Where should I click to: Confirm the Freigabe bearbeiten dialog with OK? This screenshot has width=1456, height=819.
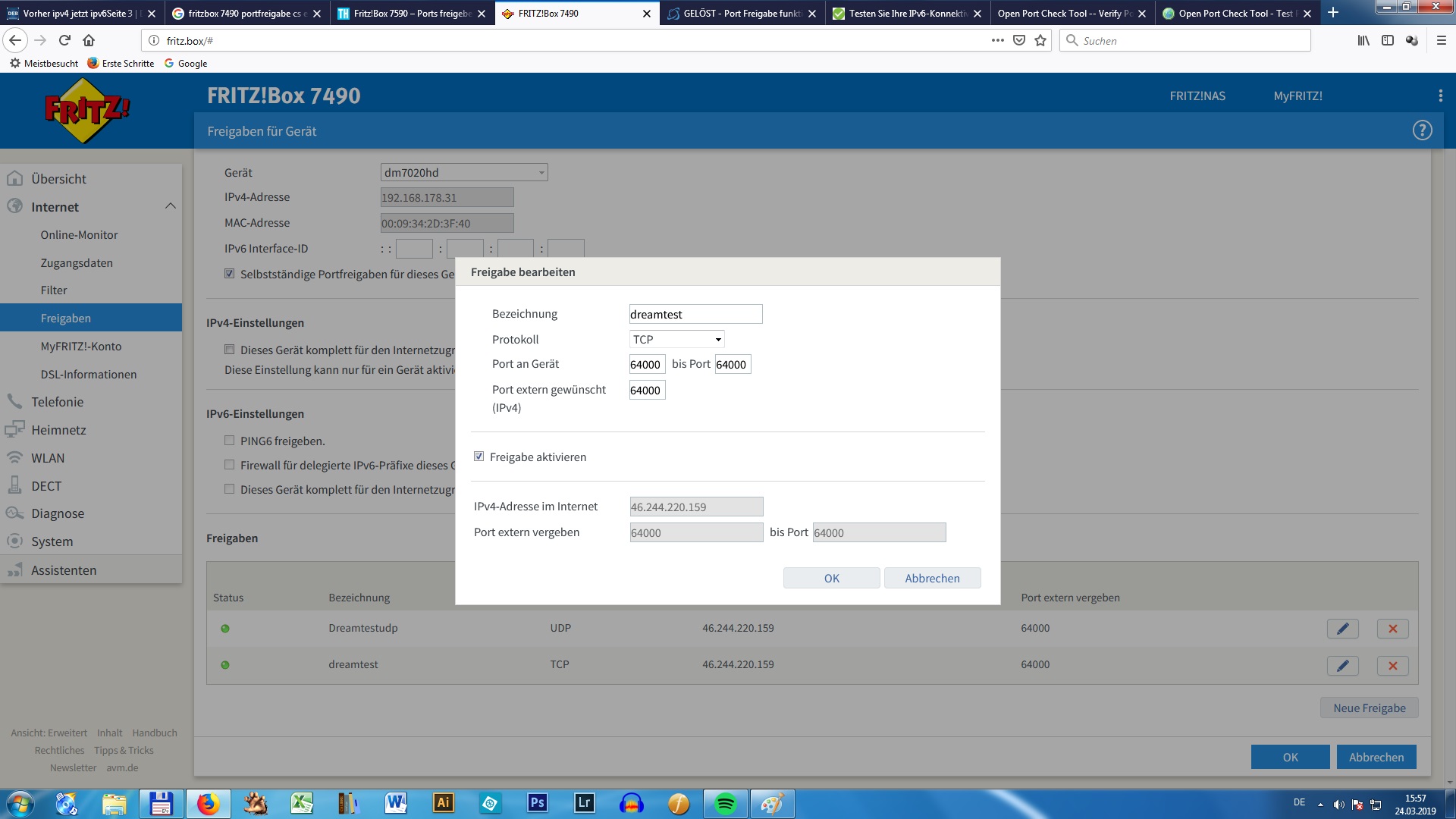pos(831,578)
